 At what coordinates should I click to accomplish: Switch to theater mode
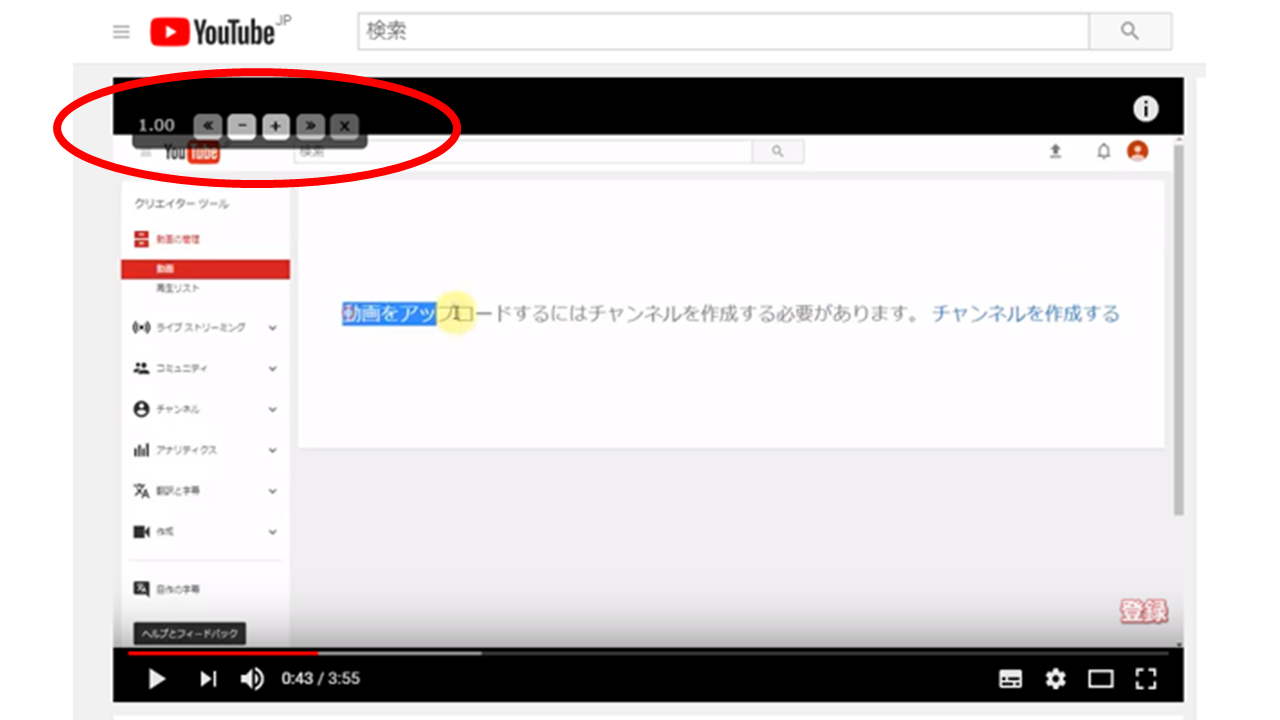tap(1101, 679)
